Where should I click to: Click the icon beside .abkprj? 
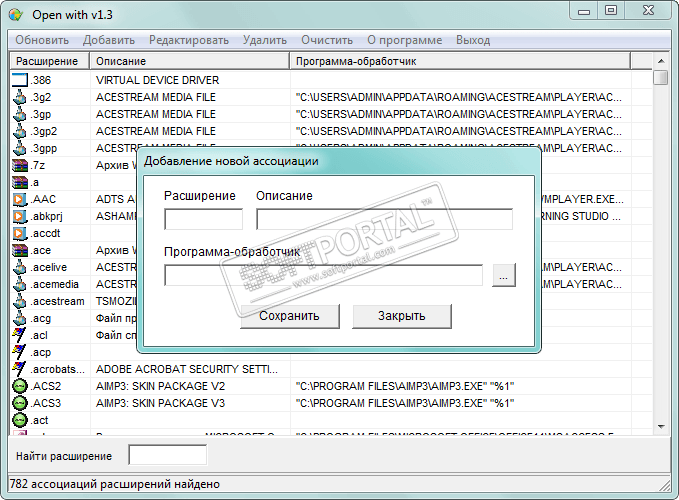(19, 216)
